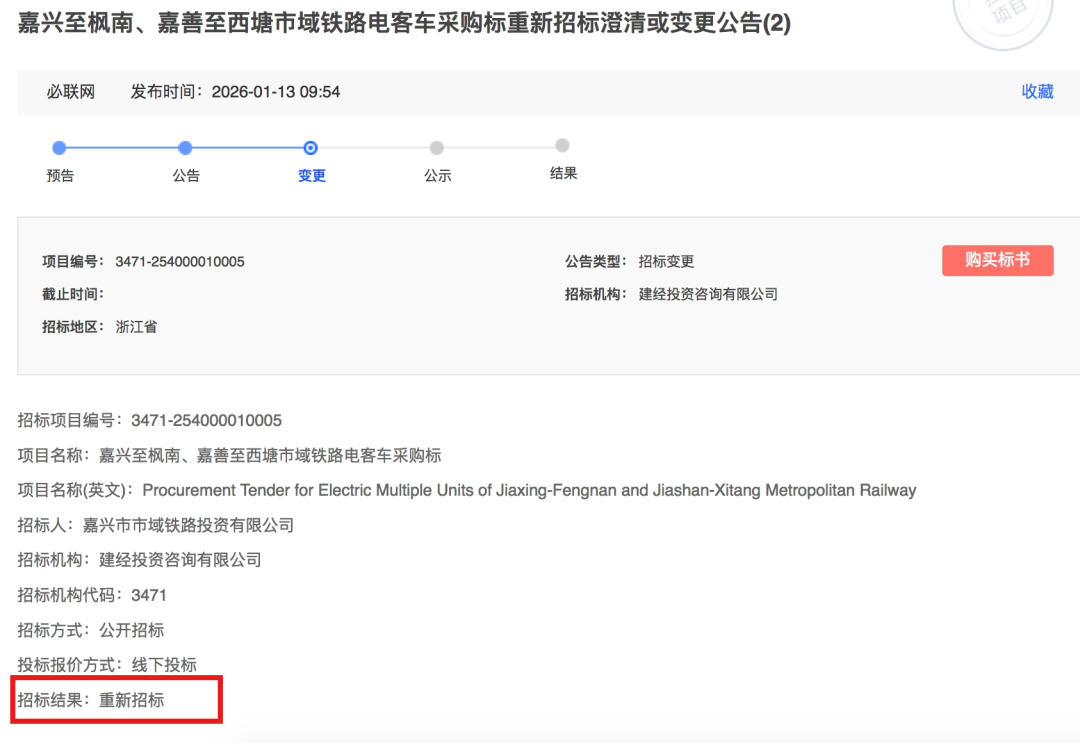Click the 投标报价方式 线下投标 line
The image size is (1080, 743).
click(107, 665)
